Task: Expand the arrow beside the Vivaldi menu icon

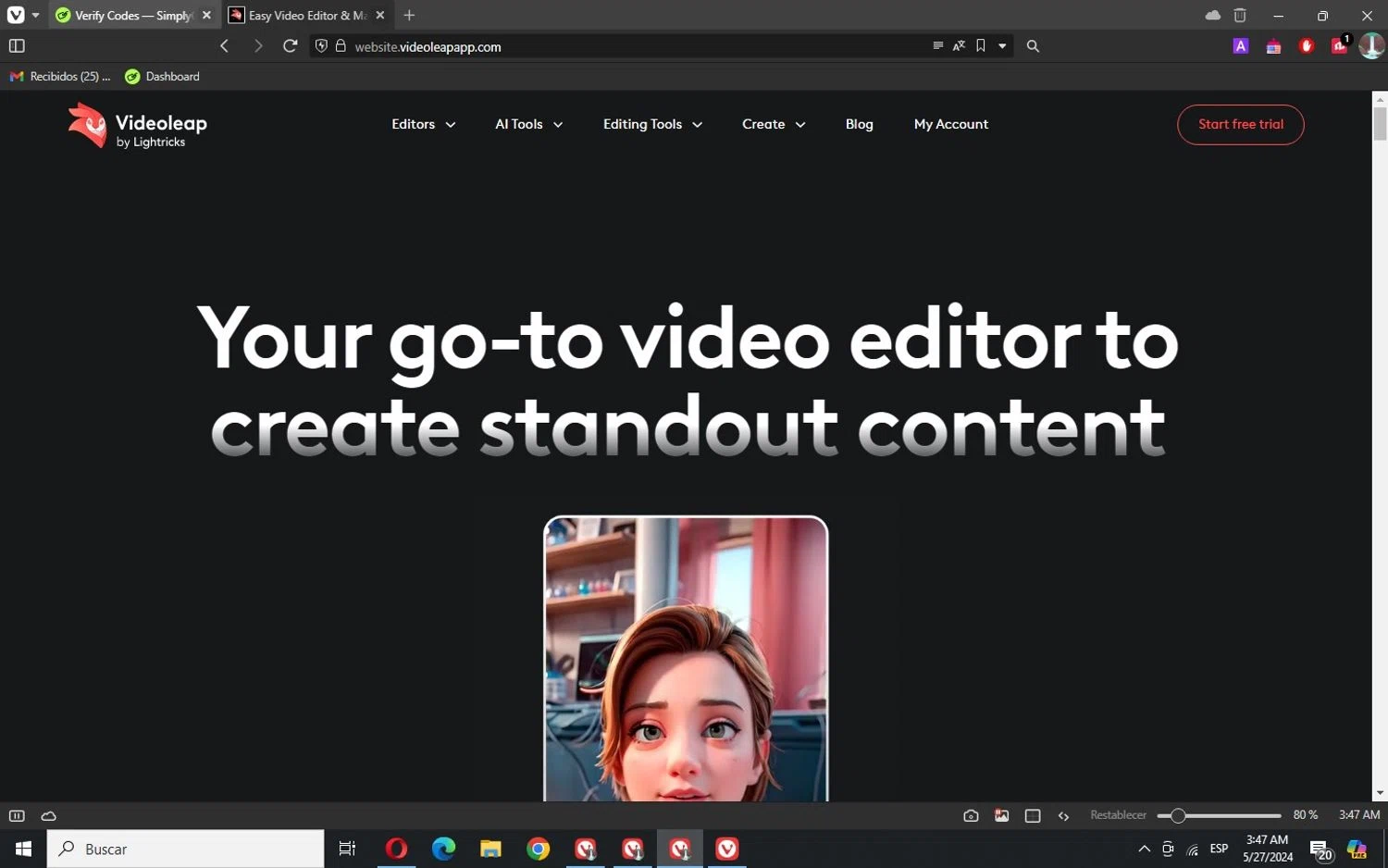Action: pos(35,16)
